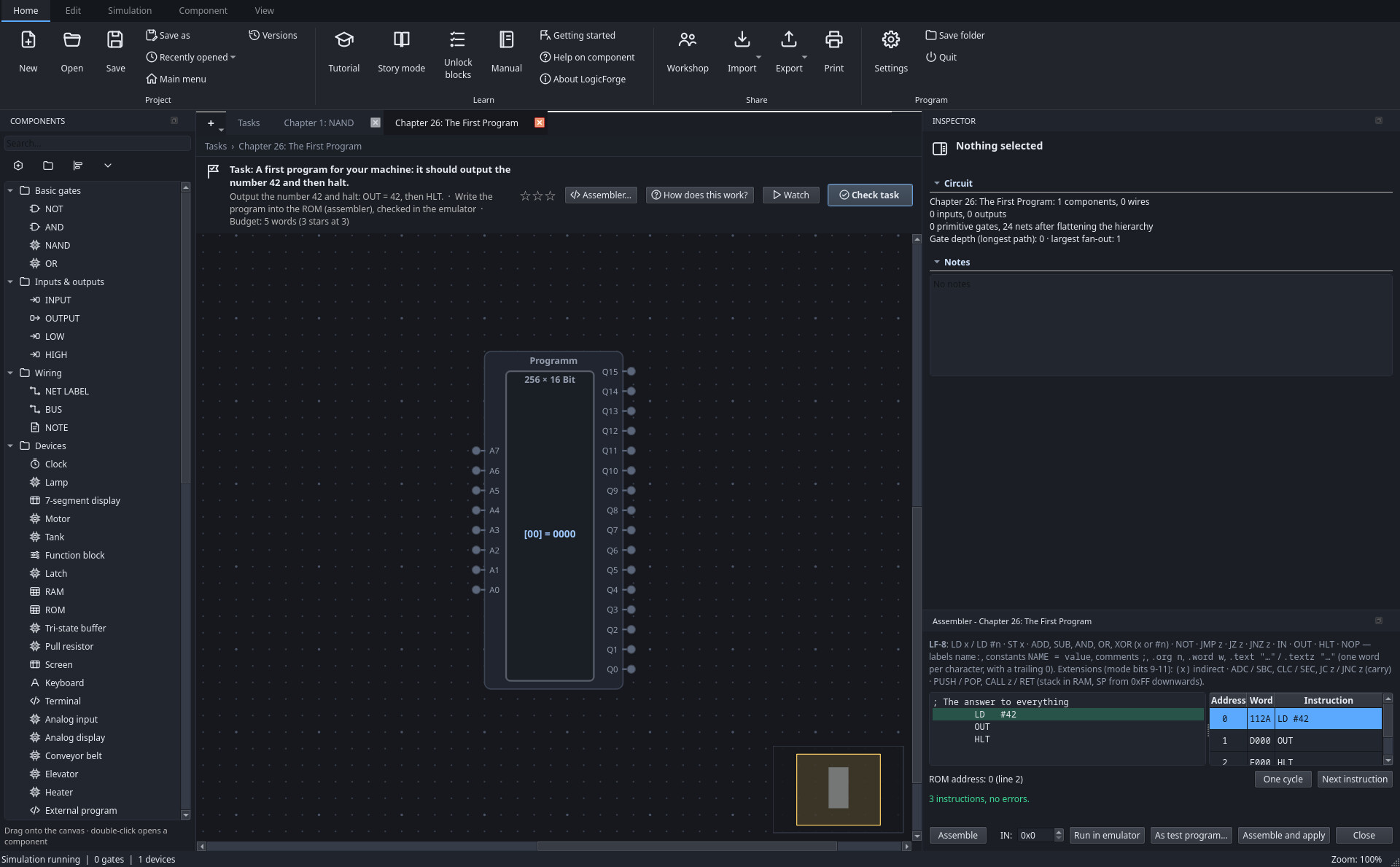Switch to the Component ribbon tab
This screenshot has width=1400, height=867.
tap(203, 10)
